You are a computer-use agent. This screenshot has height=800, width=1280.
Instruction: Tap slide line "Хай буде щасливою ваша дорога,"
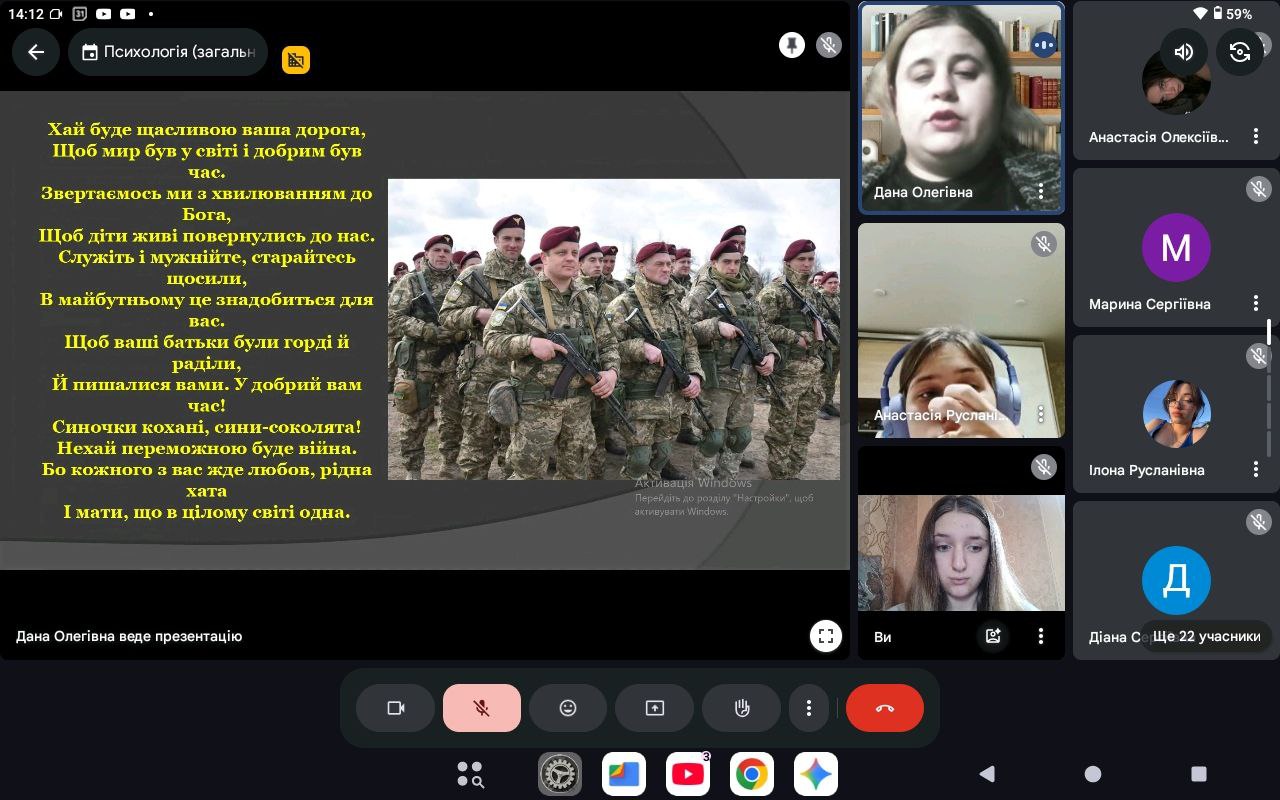click(207, 129)
